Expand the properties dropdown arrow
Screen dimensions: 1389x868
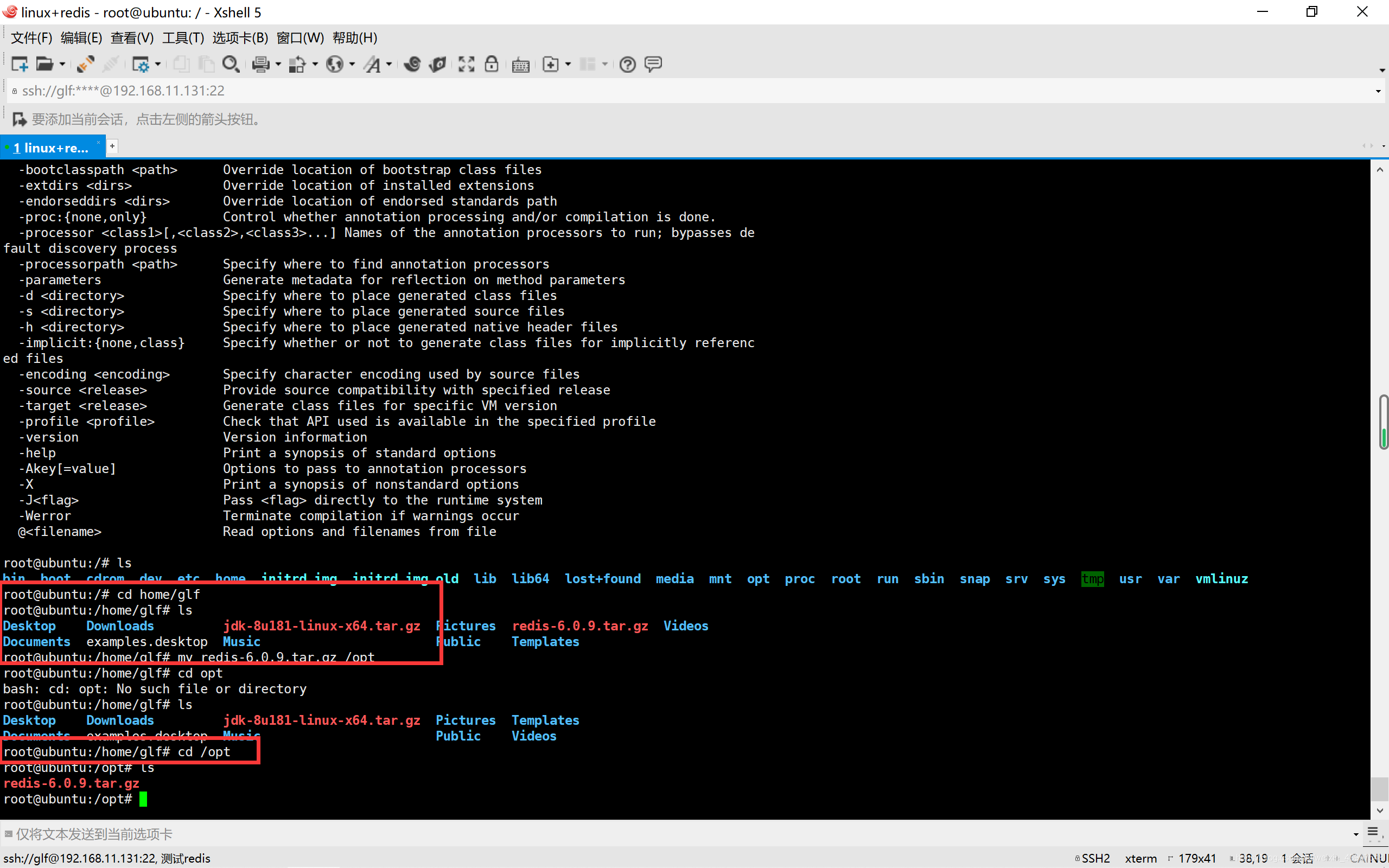tap(158, 65)
